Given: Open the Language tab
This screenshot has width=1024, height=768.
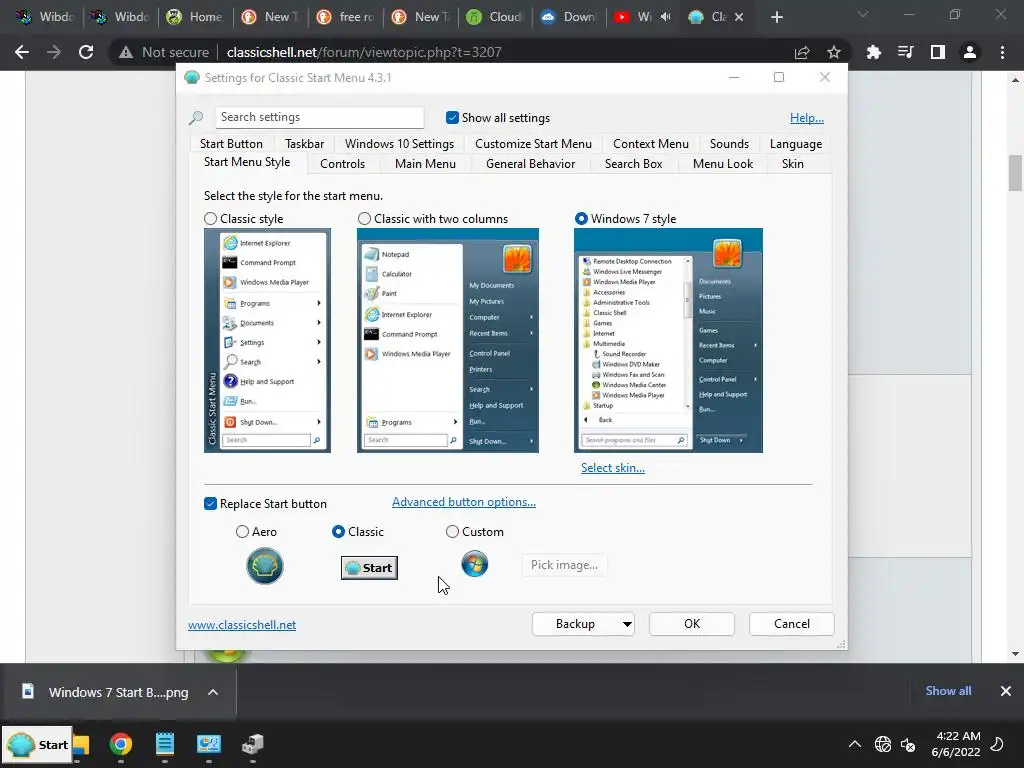Looking at the screenshot, I should (795, 144).
